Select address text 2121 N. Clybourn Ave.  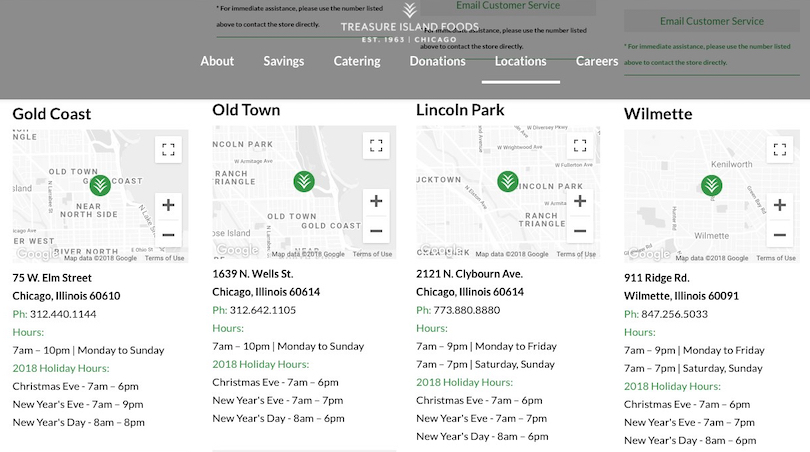470,274
